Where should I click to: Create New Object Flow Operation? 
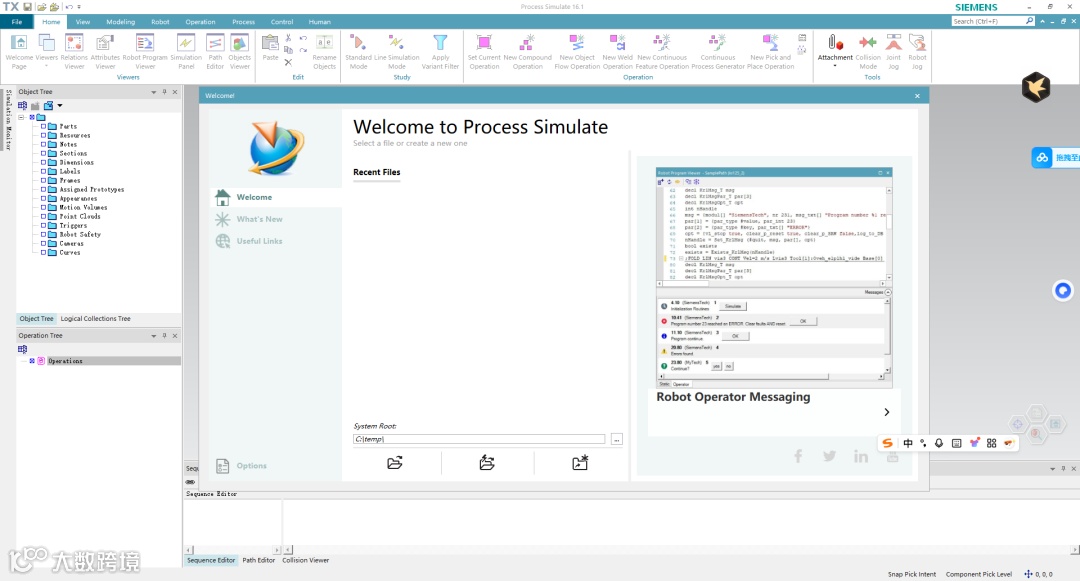click(x=577, y=52)
